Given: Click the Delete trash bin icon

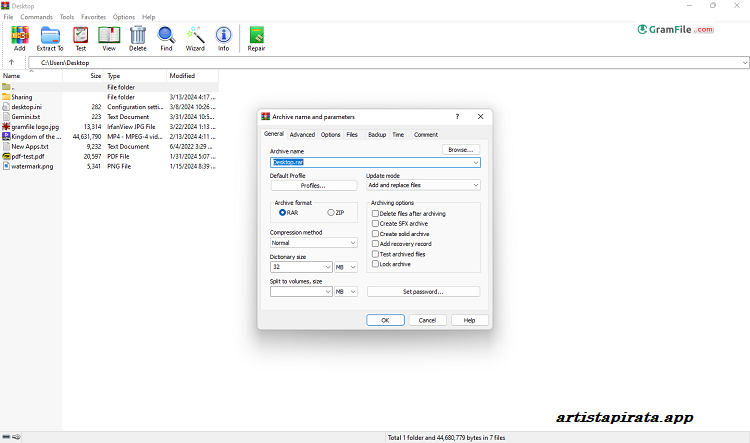Looking at the screenshot, I should point(137,38).
